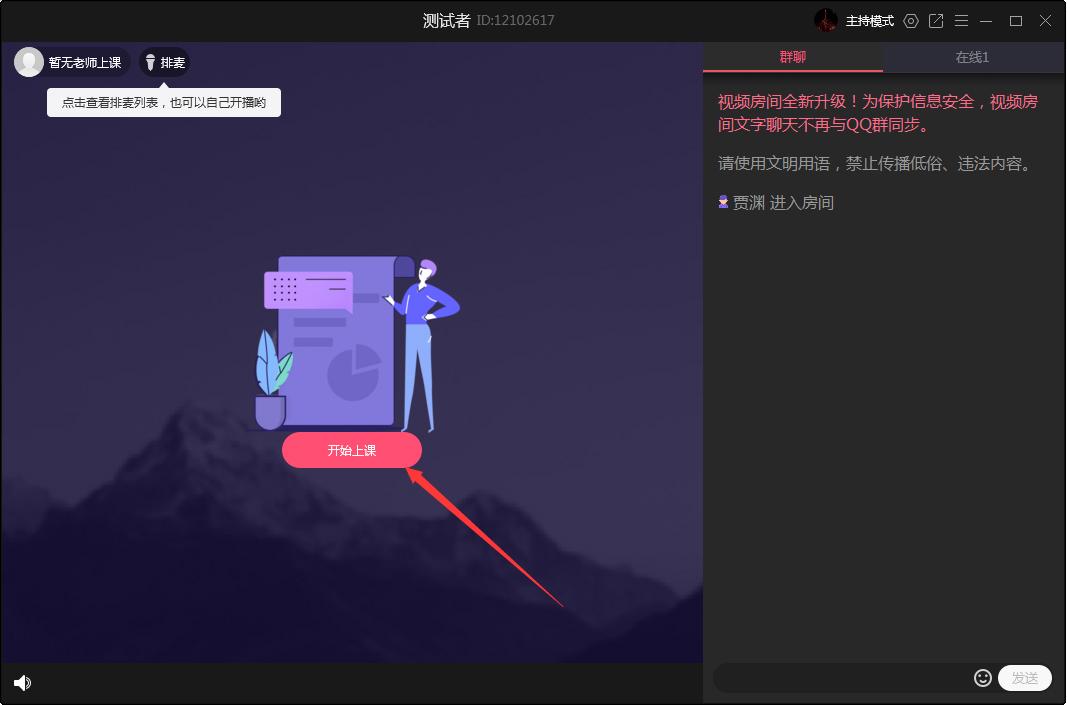Click the pop-out window icon

936,21
